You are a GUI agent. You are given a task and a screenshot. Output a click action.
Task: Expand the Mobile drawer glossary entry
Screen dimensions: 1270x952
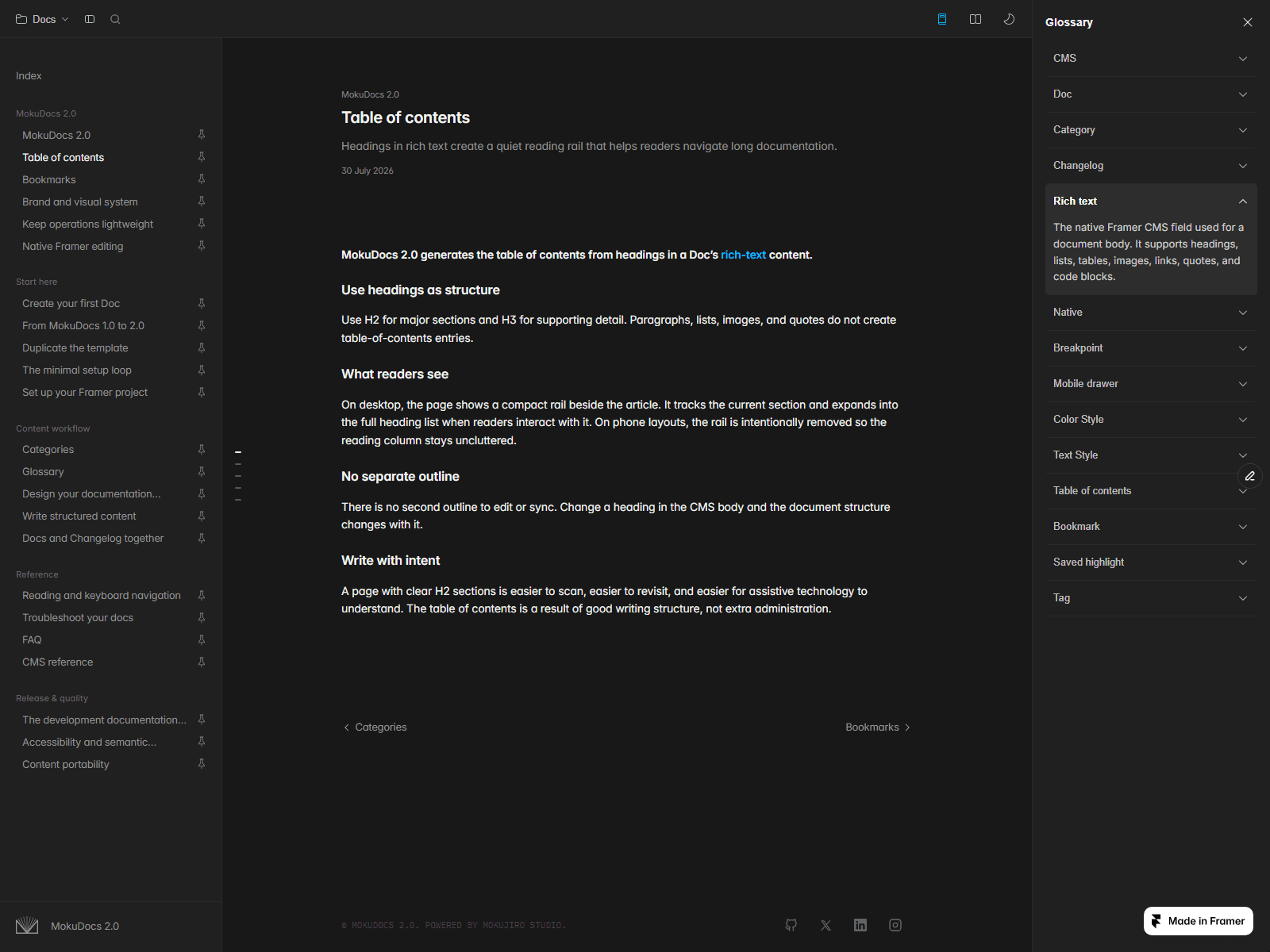click(x=1151, y=384)
